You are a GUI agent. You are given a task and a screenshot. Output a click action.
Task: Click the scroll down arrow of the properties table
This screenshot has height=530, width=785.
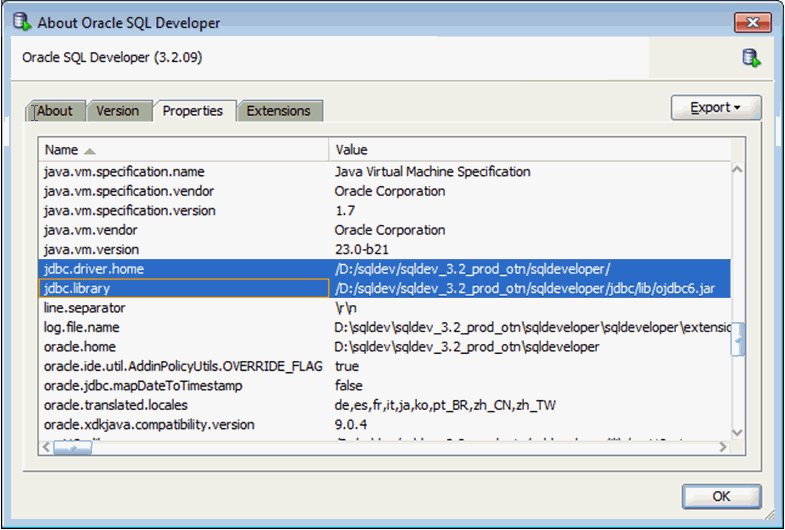(x=737, y=432)
